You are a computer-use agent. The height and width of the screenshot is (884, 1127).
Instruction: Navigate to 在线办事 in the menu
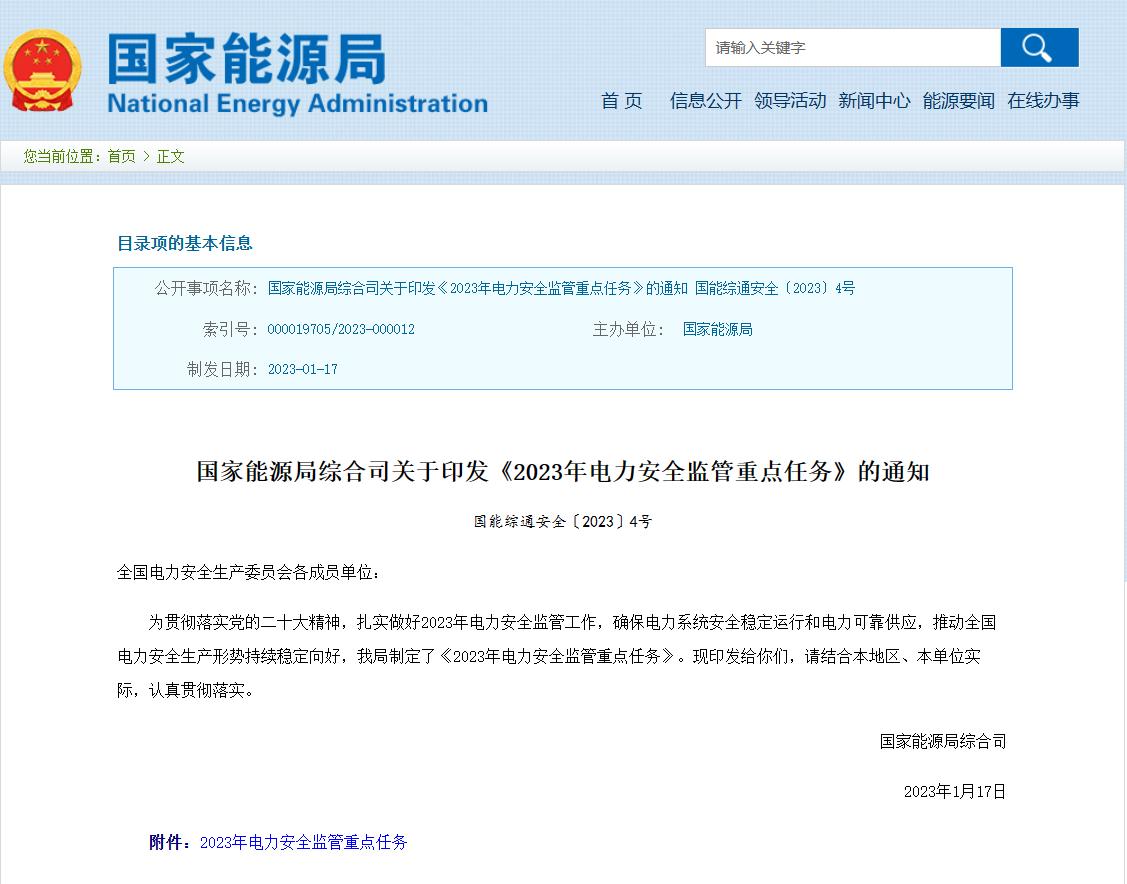point(1043,100)
